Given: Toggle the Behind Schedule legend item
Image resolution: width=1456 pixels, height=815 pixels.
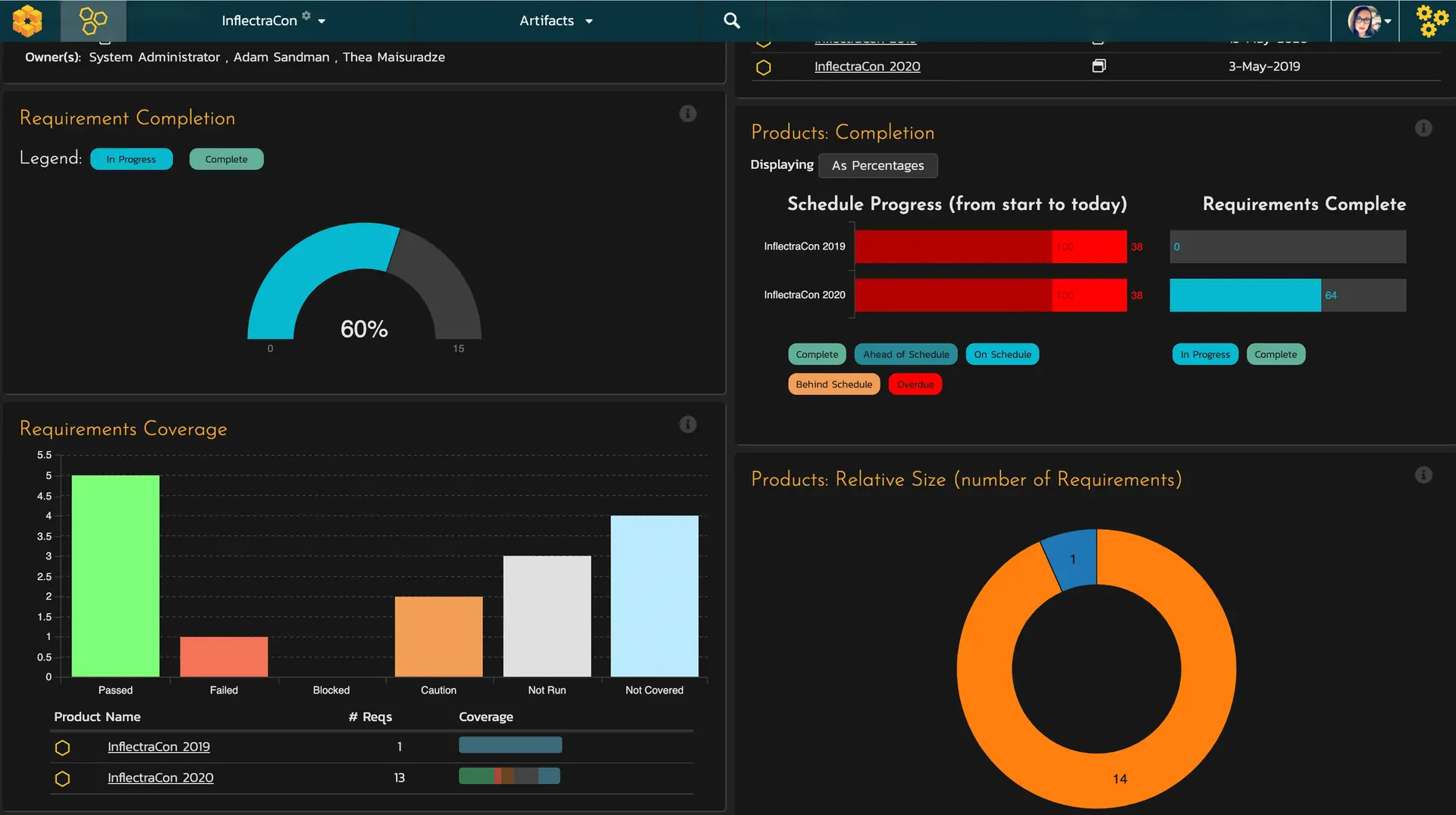Looking at the screenshot, I should (833, 384).
